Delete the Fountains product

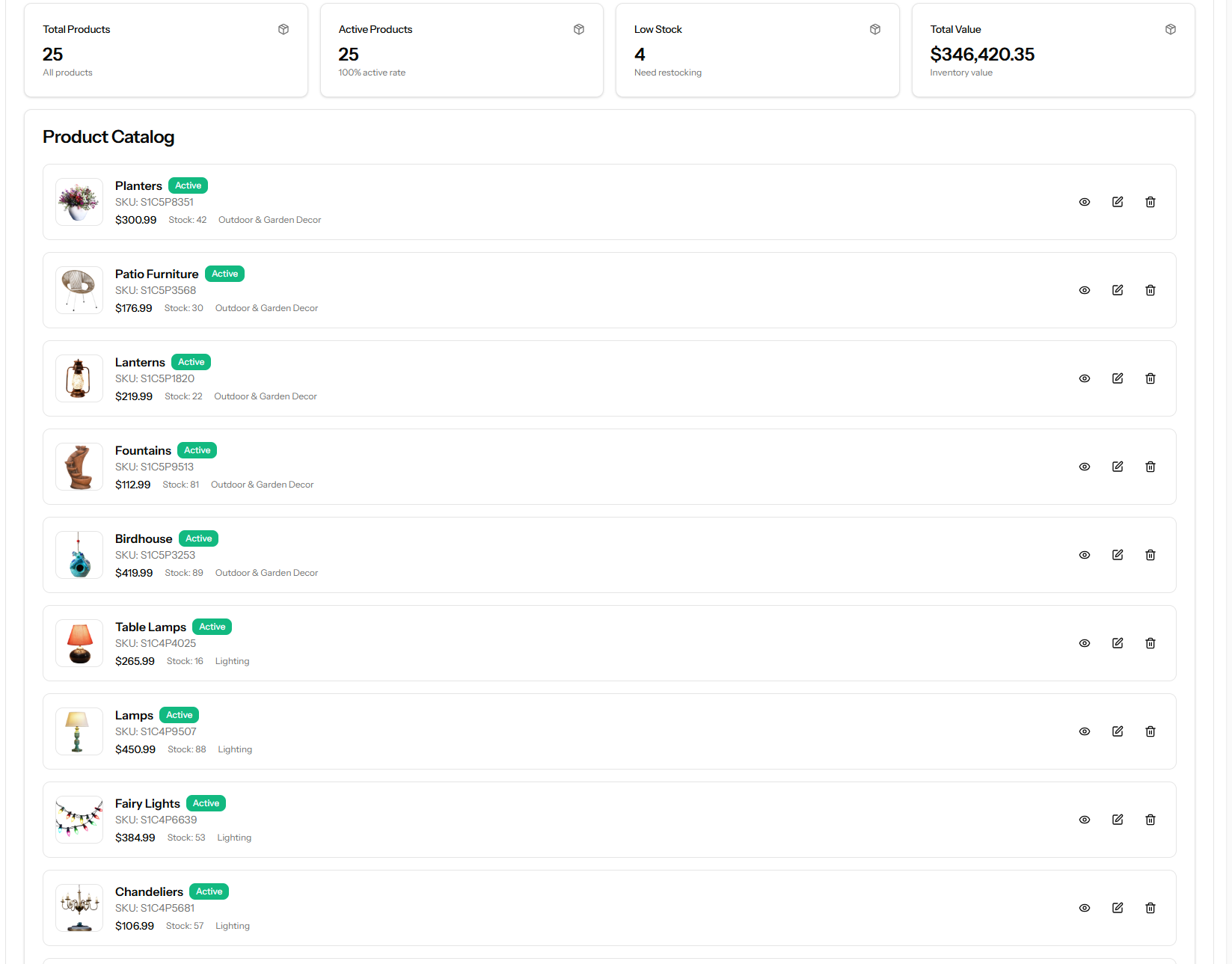click(1150, 467)
